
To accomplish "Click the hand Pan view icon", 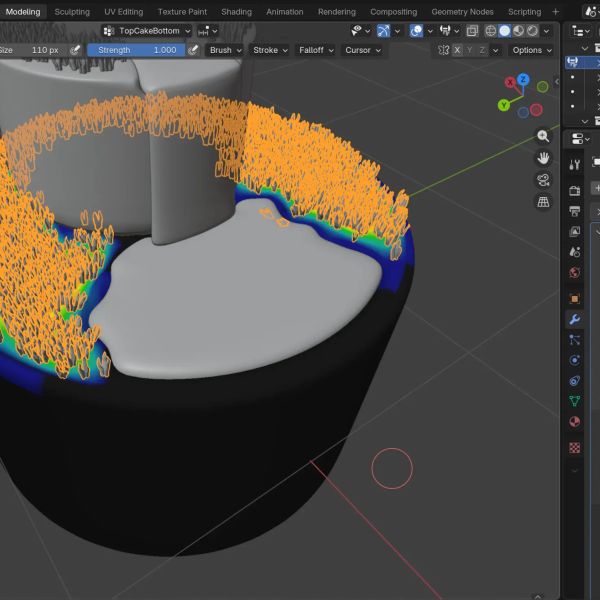I will coord(543,158).
